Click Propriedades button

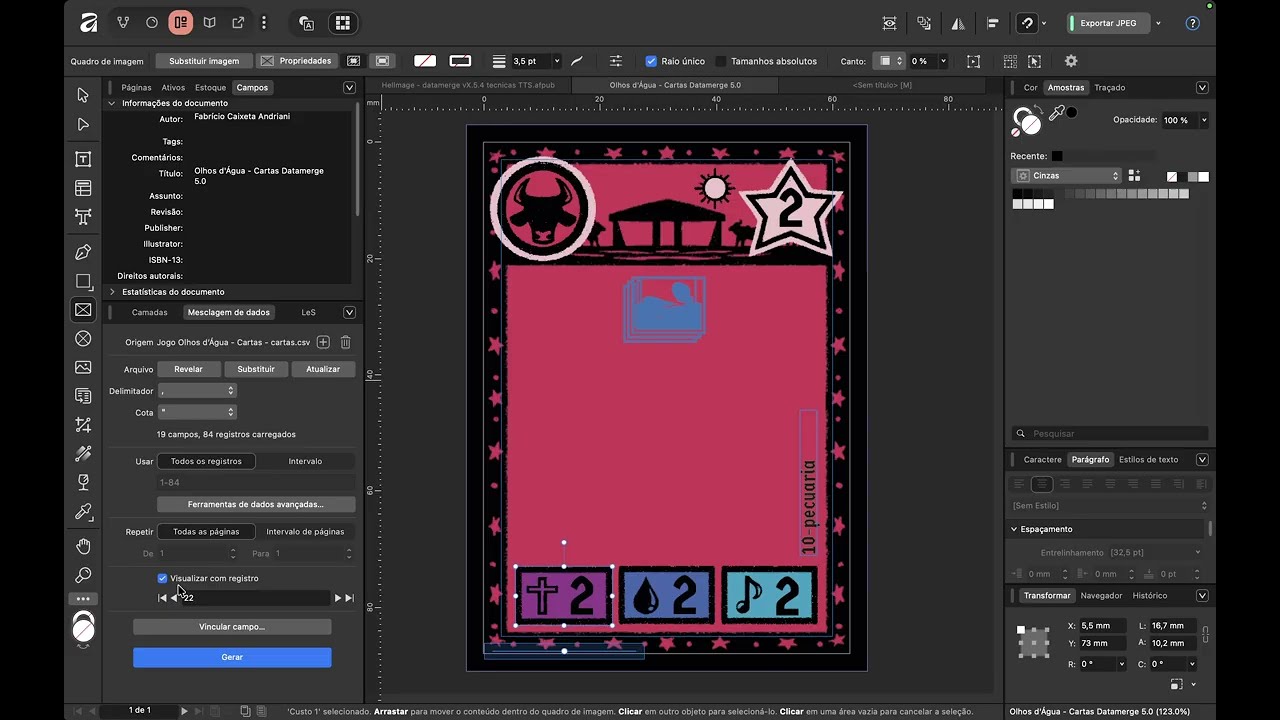coord(296,61)
